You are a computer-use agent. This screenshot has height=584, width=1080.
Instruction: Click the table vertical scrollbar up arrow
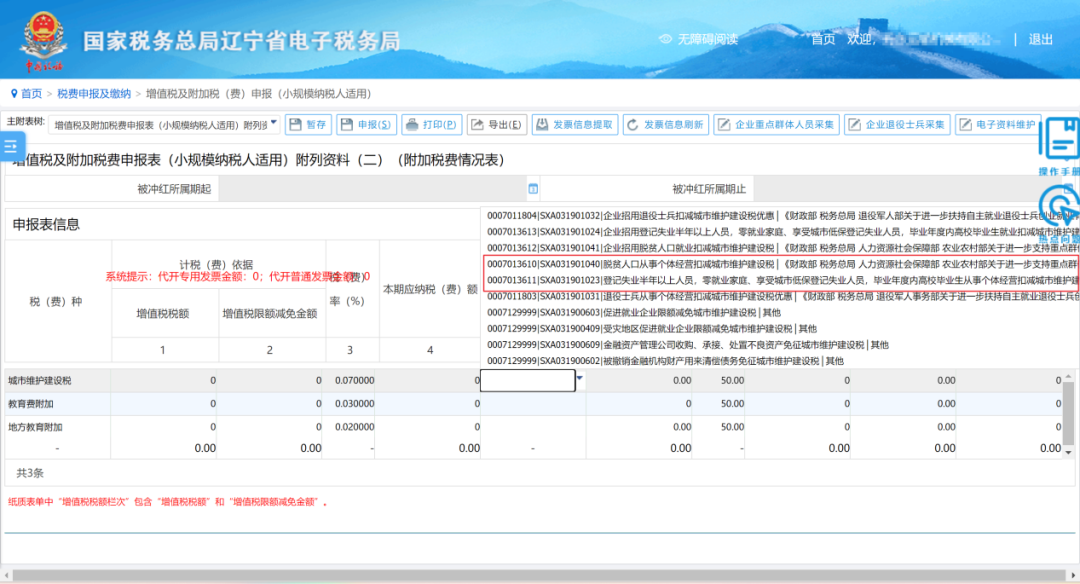pos(1068,376)
